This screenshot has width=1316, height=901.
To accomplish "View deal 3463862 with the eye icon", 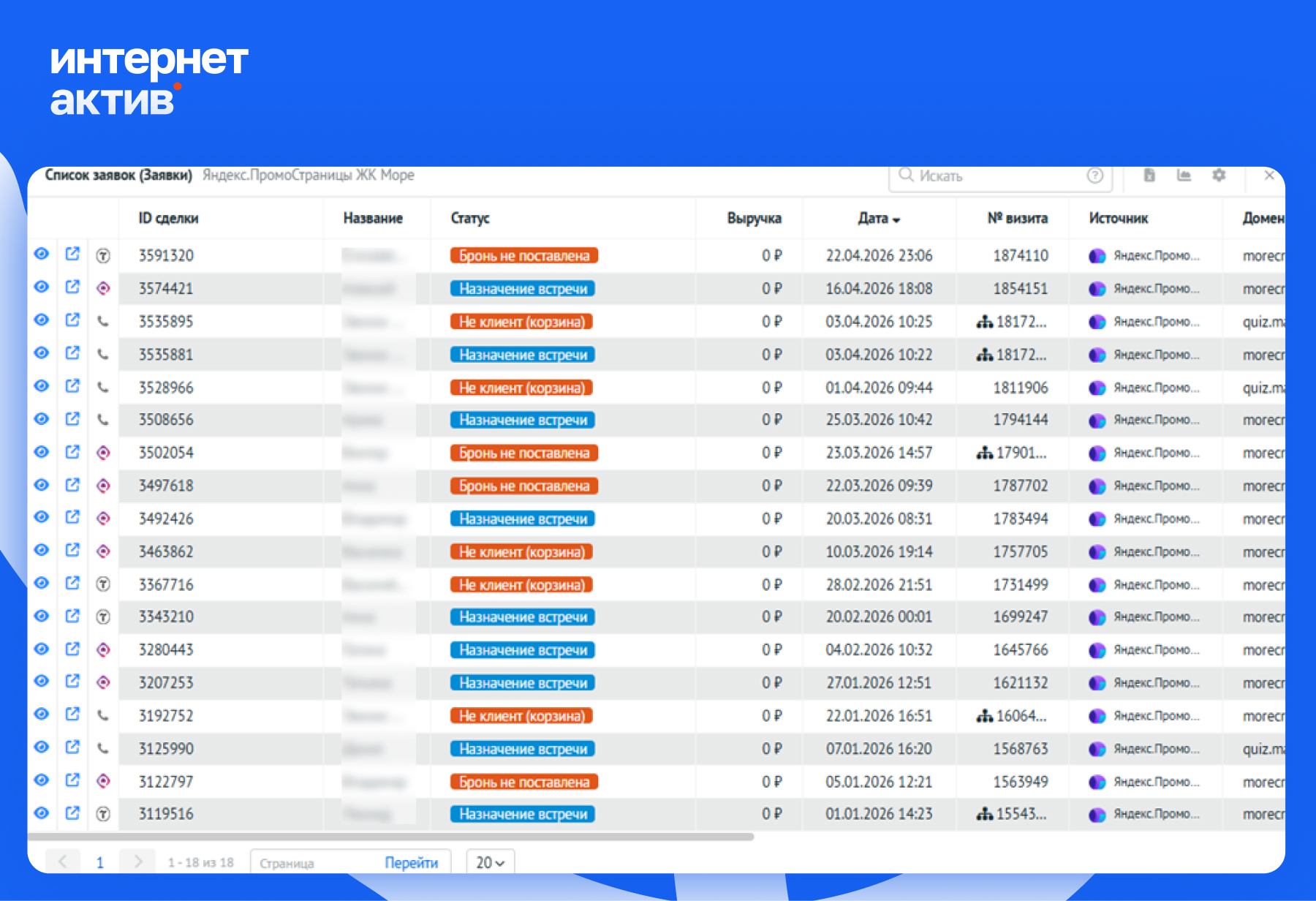I will [x=42, y=550].
